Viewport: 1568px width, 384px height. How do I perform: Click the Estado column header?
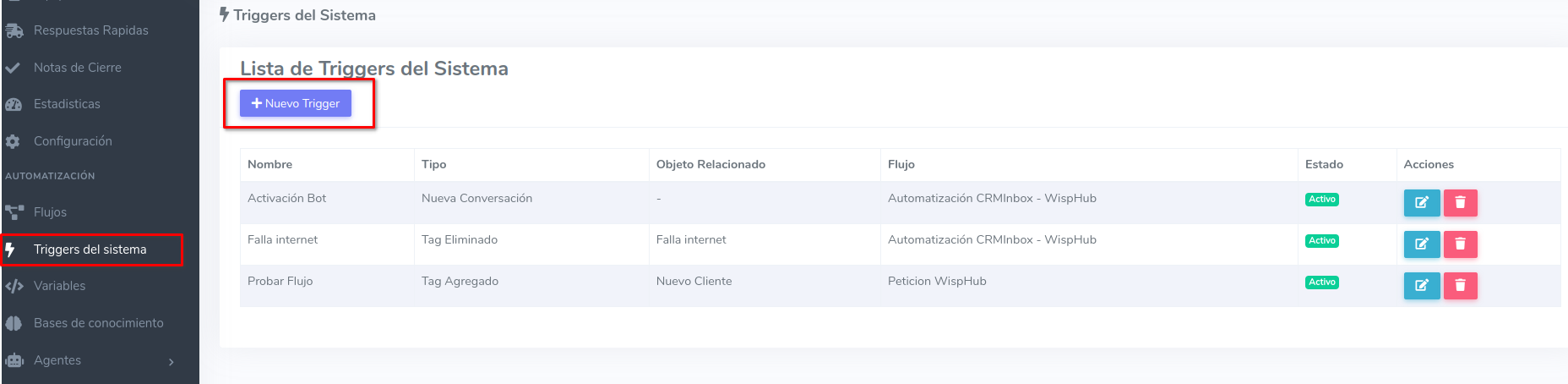pos(1324,164)
